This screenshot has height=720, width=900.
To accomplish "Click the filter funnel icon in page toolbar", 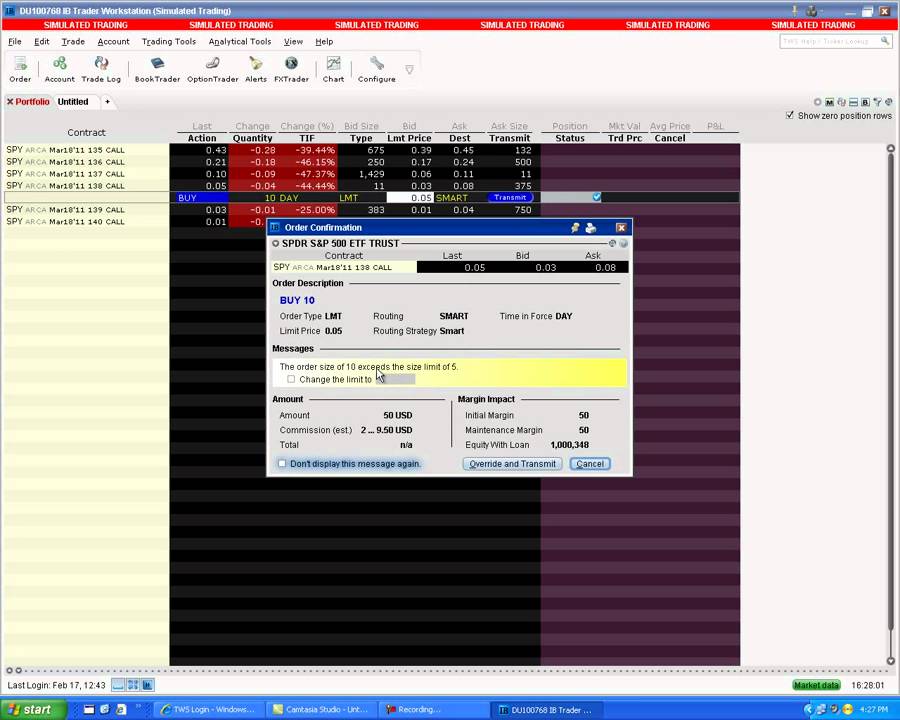I will pos(877,102).
